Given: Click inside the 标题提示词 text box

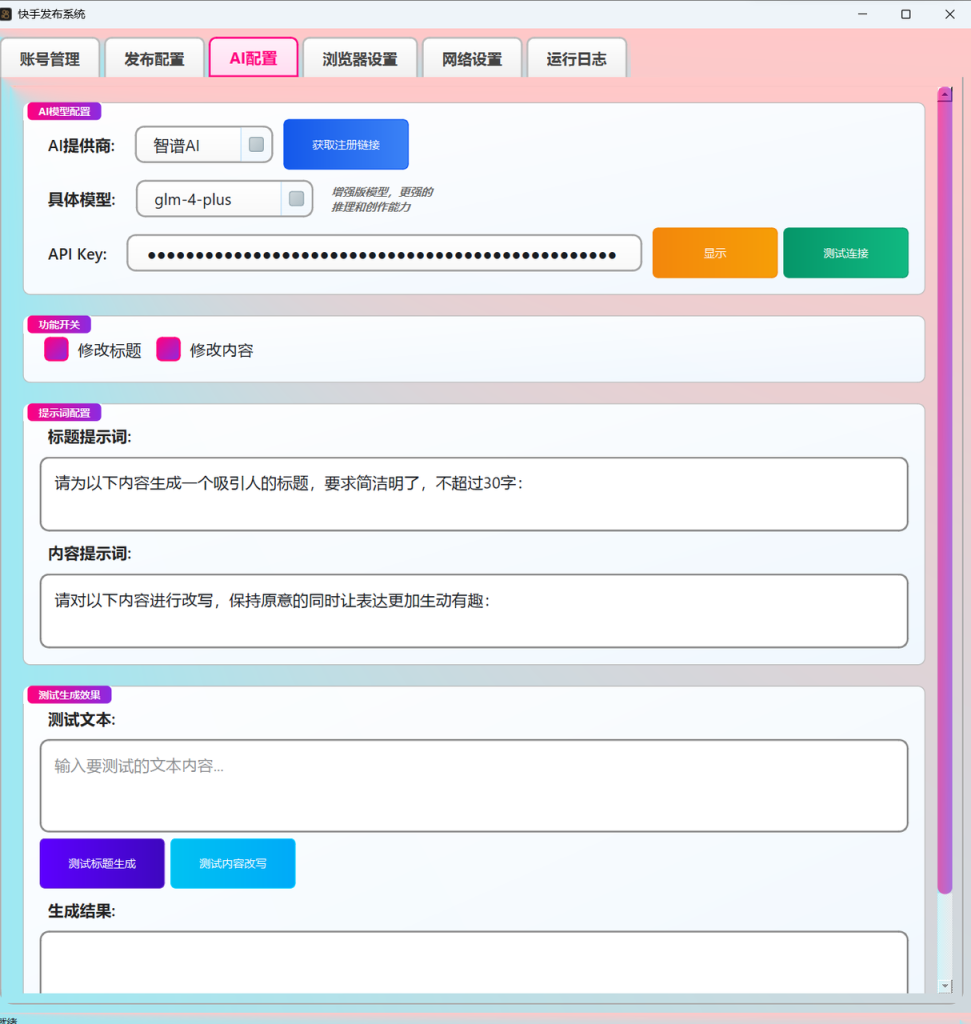Looking at the screenshot, I should pos(474,494).
